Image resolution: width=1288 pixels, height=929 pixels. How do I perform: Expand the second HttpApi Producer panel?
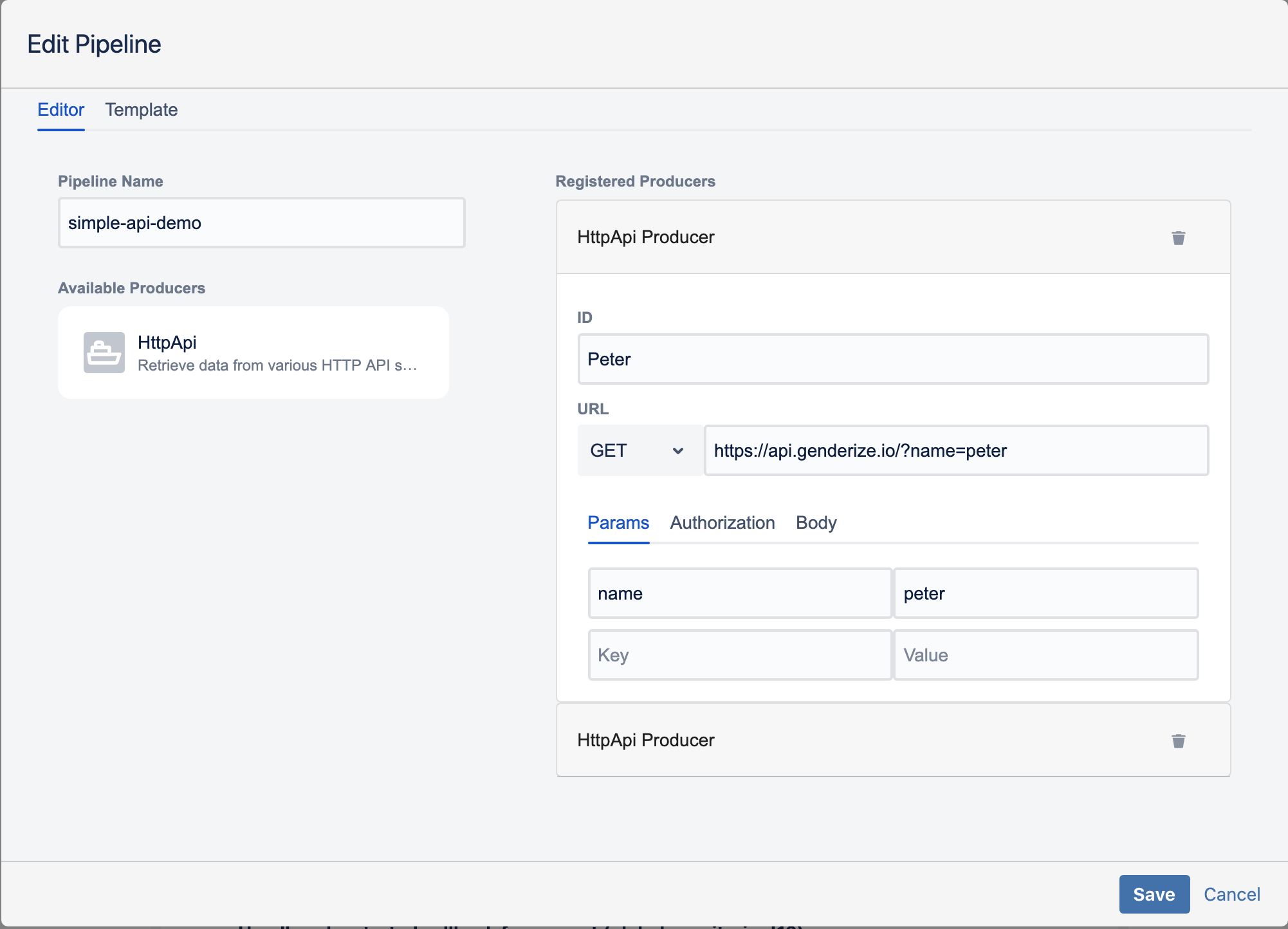(x=646, y=740)
